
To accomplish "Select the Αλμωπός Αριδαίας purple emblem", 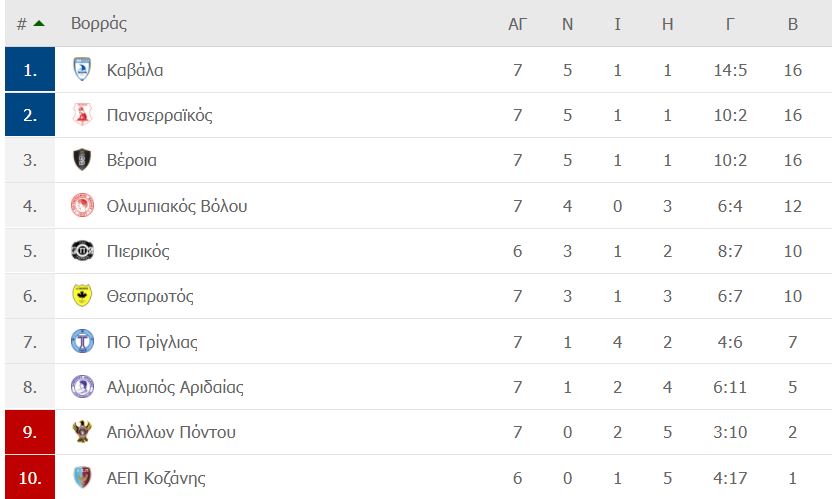I will (x=82, y=386).
